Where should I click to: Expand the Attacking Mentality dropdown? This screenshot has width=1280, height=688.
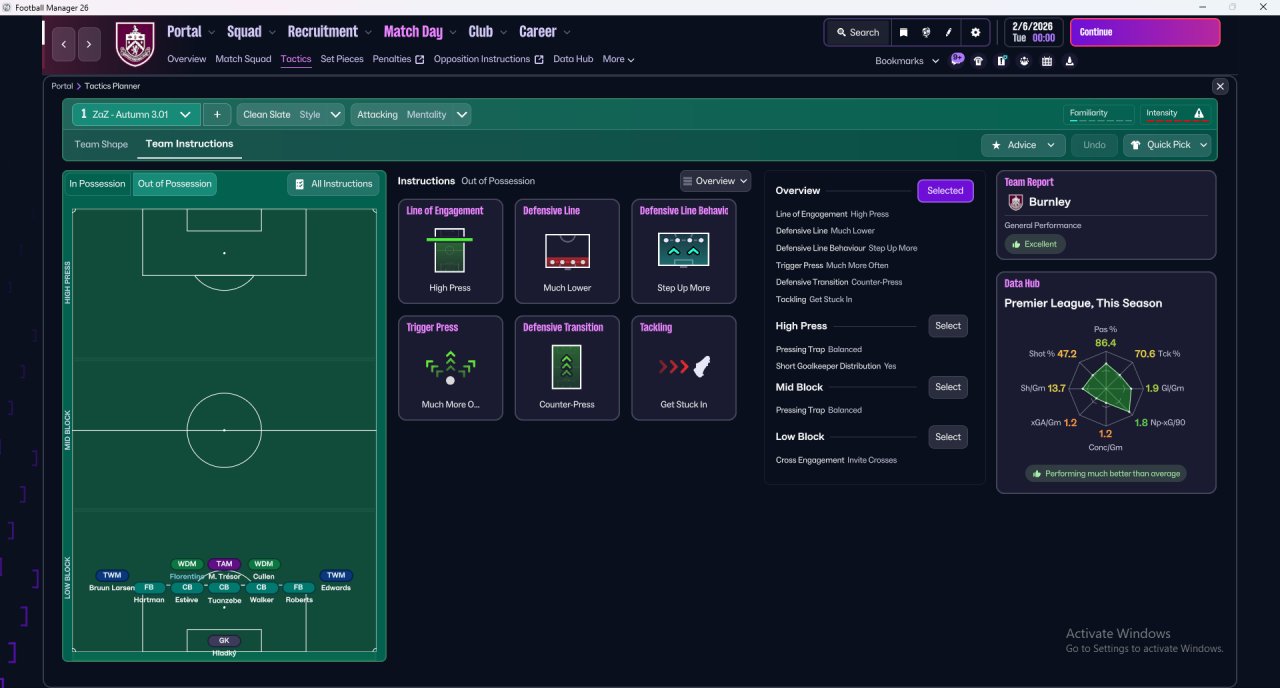[x=411, y=114]
